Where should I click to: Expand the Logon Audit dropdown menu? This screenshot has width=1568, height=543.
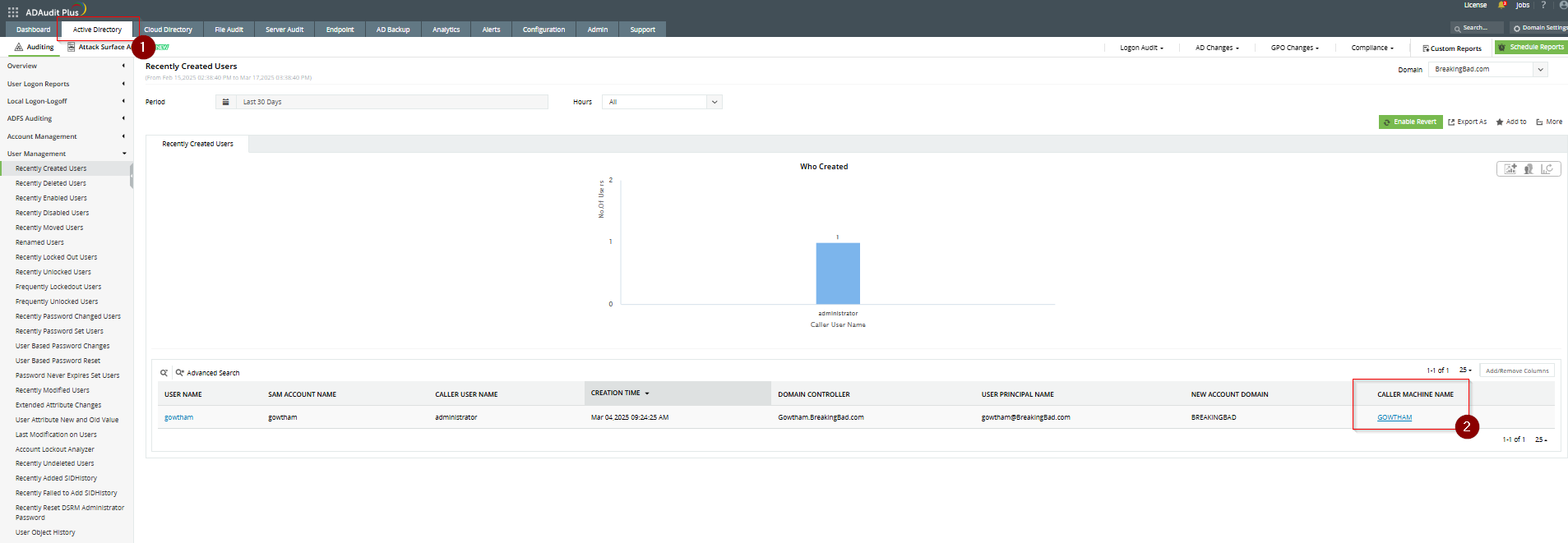pos(1141,48)
